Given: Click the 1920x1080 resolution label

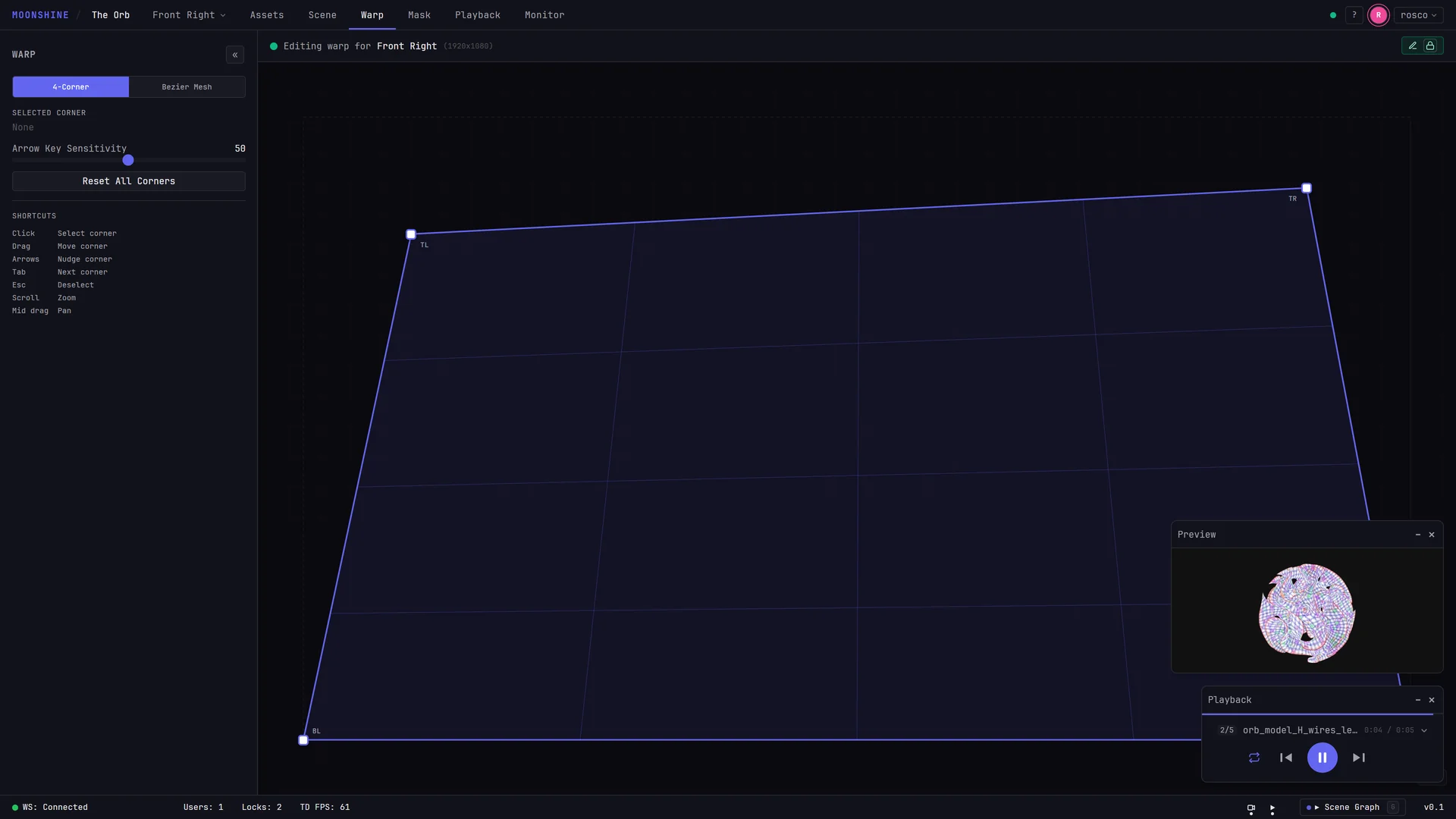Looking at the screenshot, I should coord(468,46).
